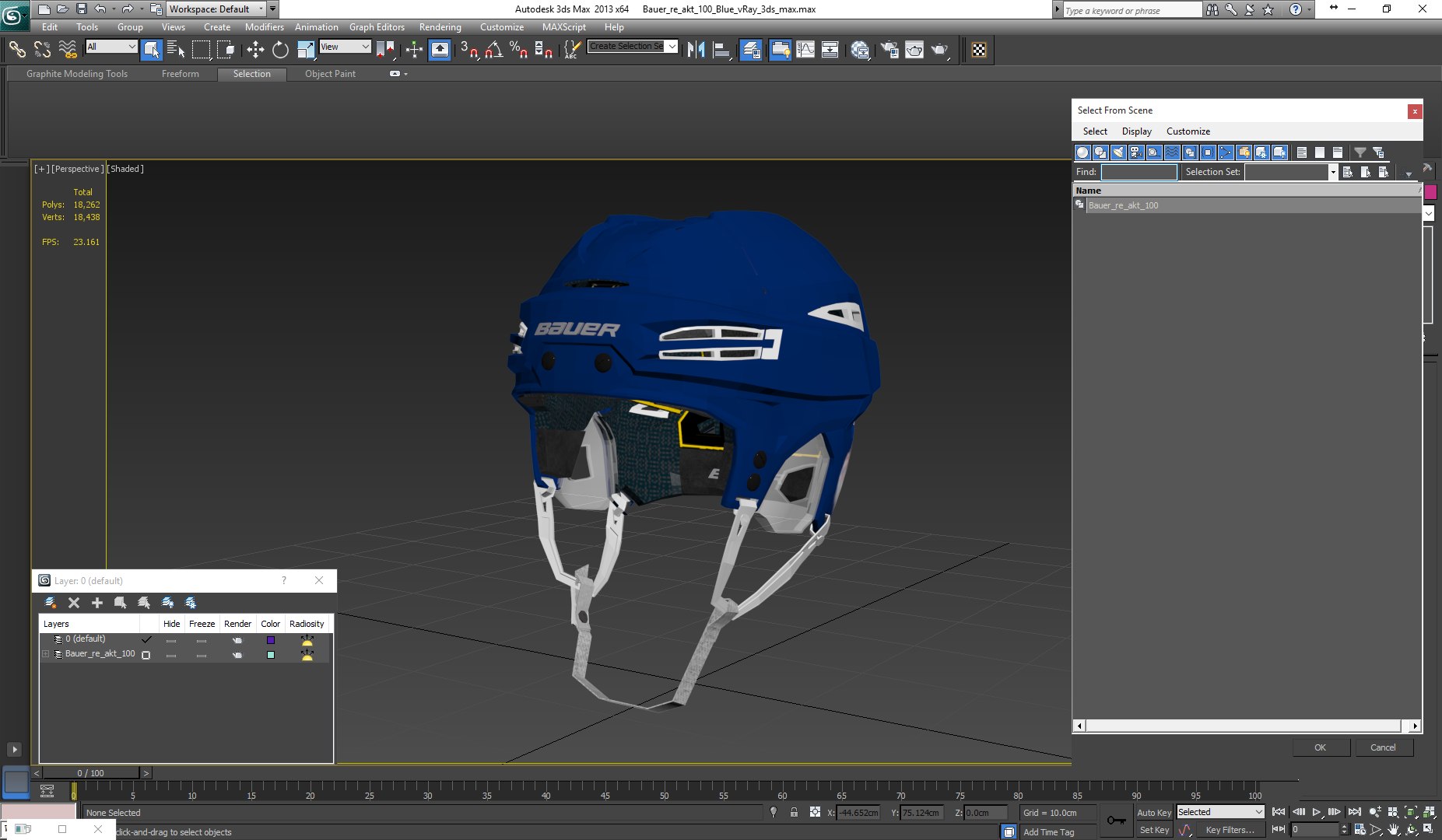Click the Play Animation button

1316,812
